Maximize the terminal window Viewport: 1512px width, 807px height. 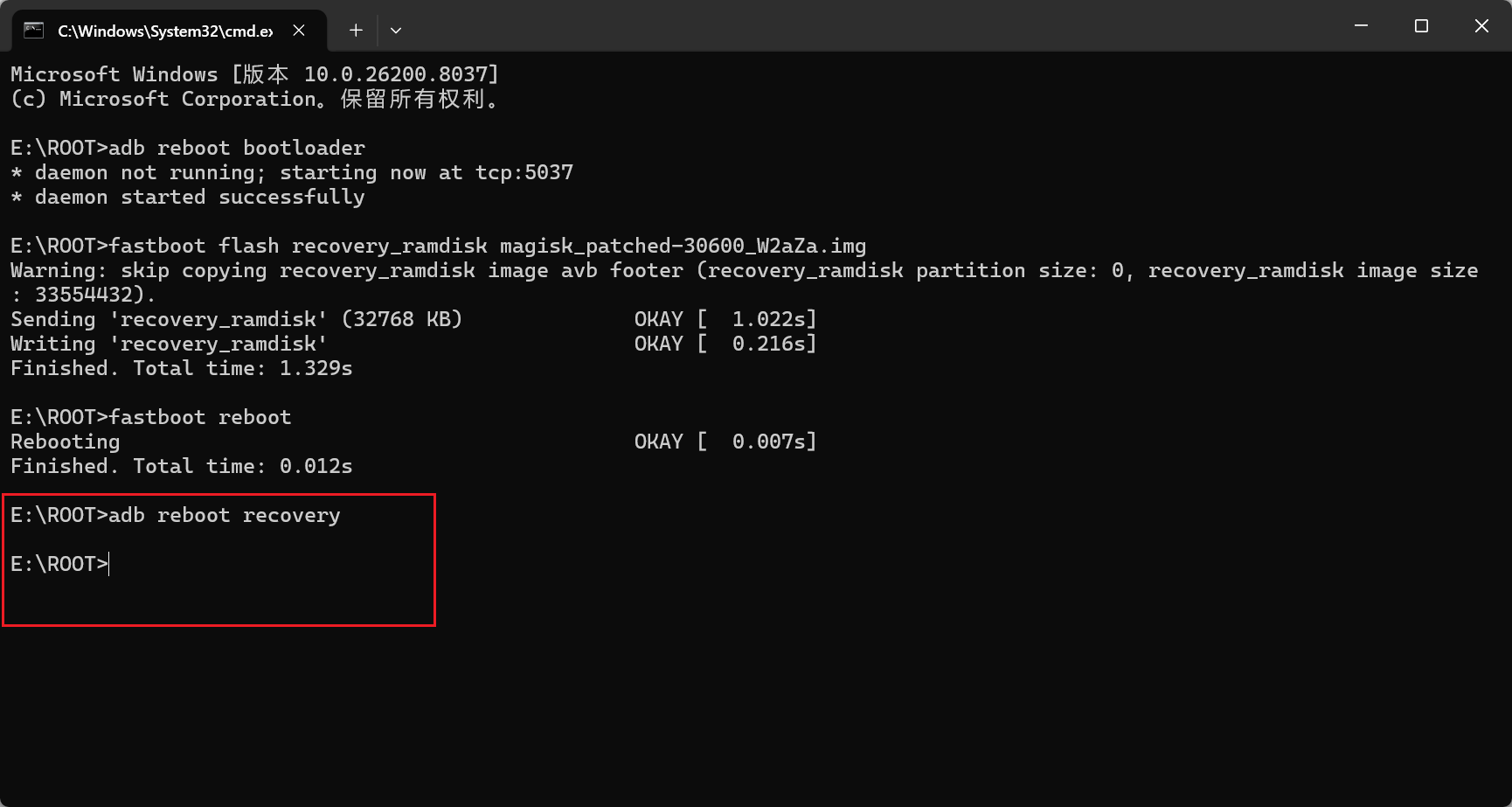click(x=1421, y=26)
